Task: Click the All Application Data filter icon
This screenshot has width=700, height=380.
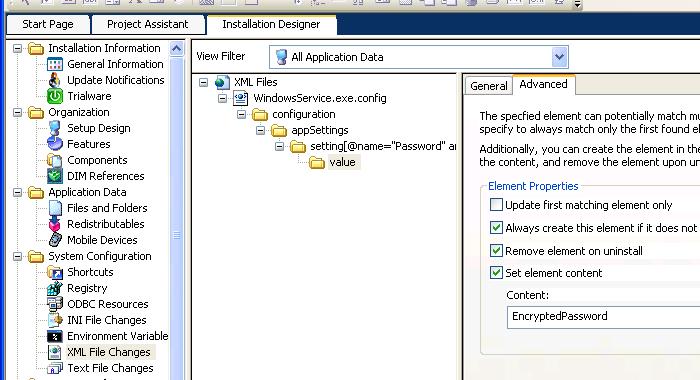Action: (281, 57)
